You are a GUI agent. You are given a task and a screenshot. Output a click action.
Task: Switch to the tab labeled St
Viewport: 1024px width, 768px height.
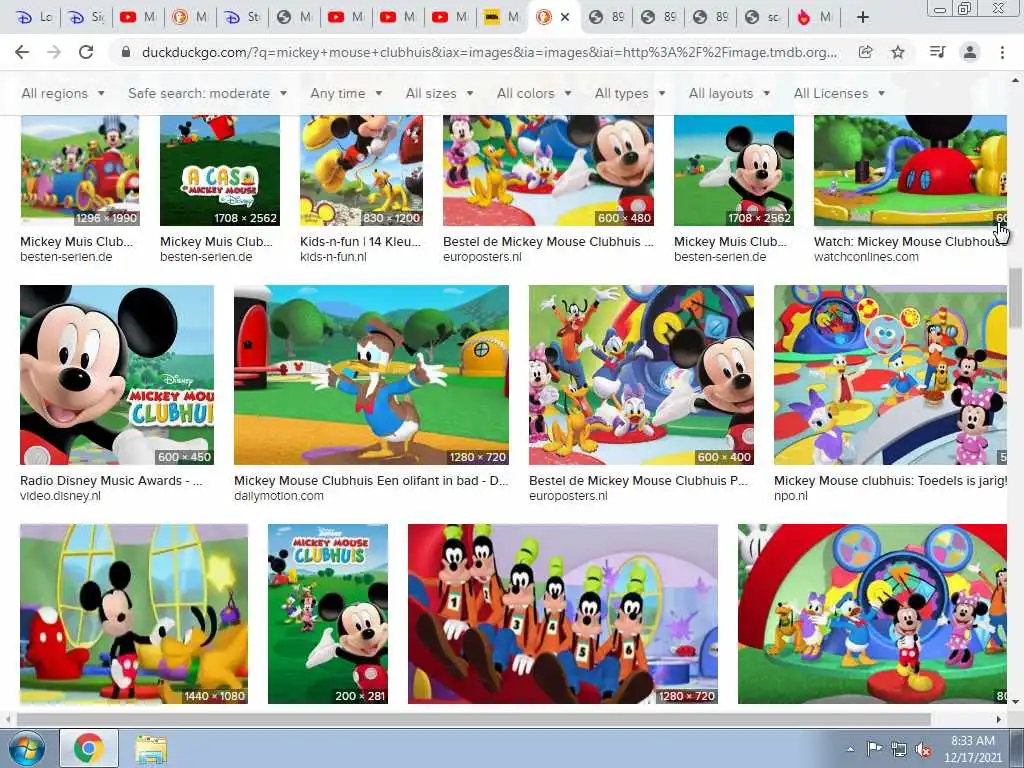click(243, 18)
